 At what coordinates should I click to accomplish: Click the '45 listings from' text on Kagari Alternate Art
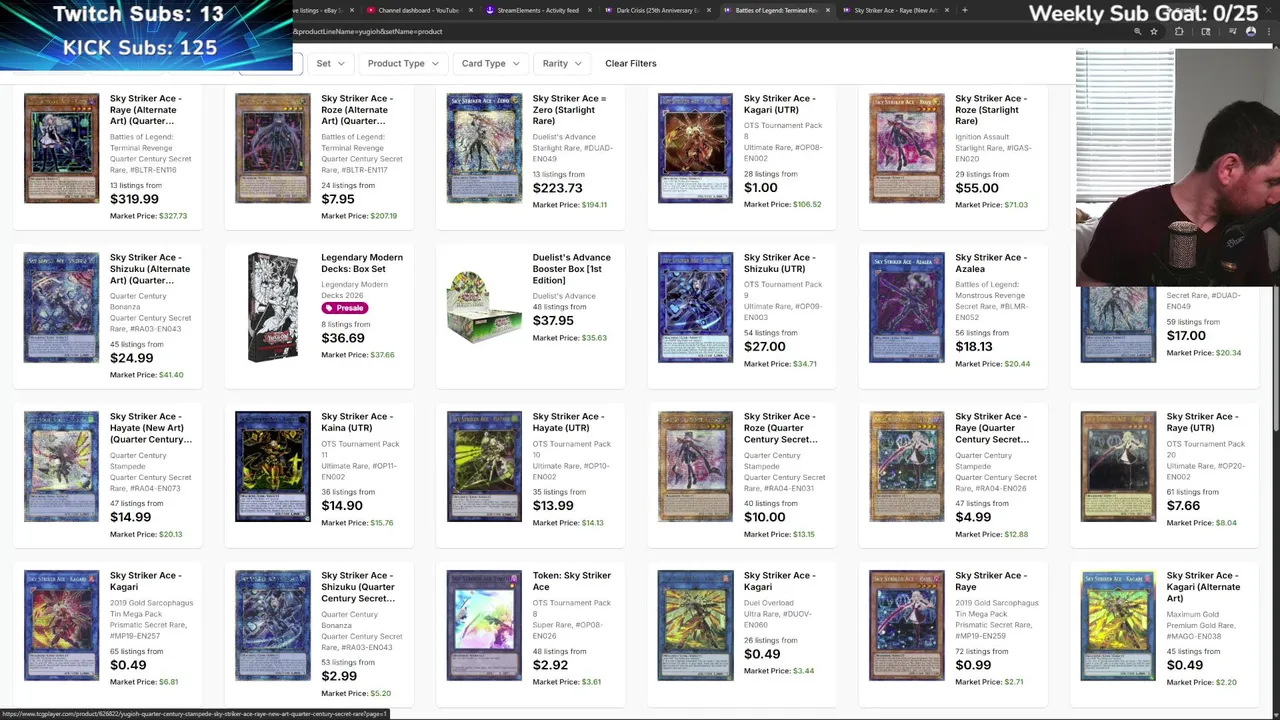pyautogui.click(x=1193, y=651)
